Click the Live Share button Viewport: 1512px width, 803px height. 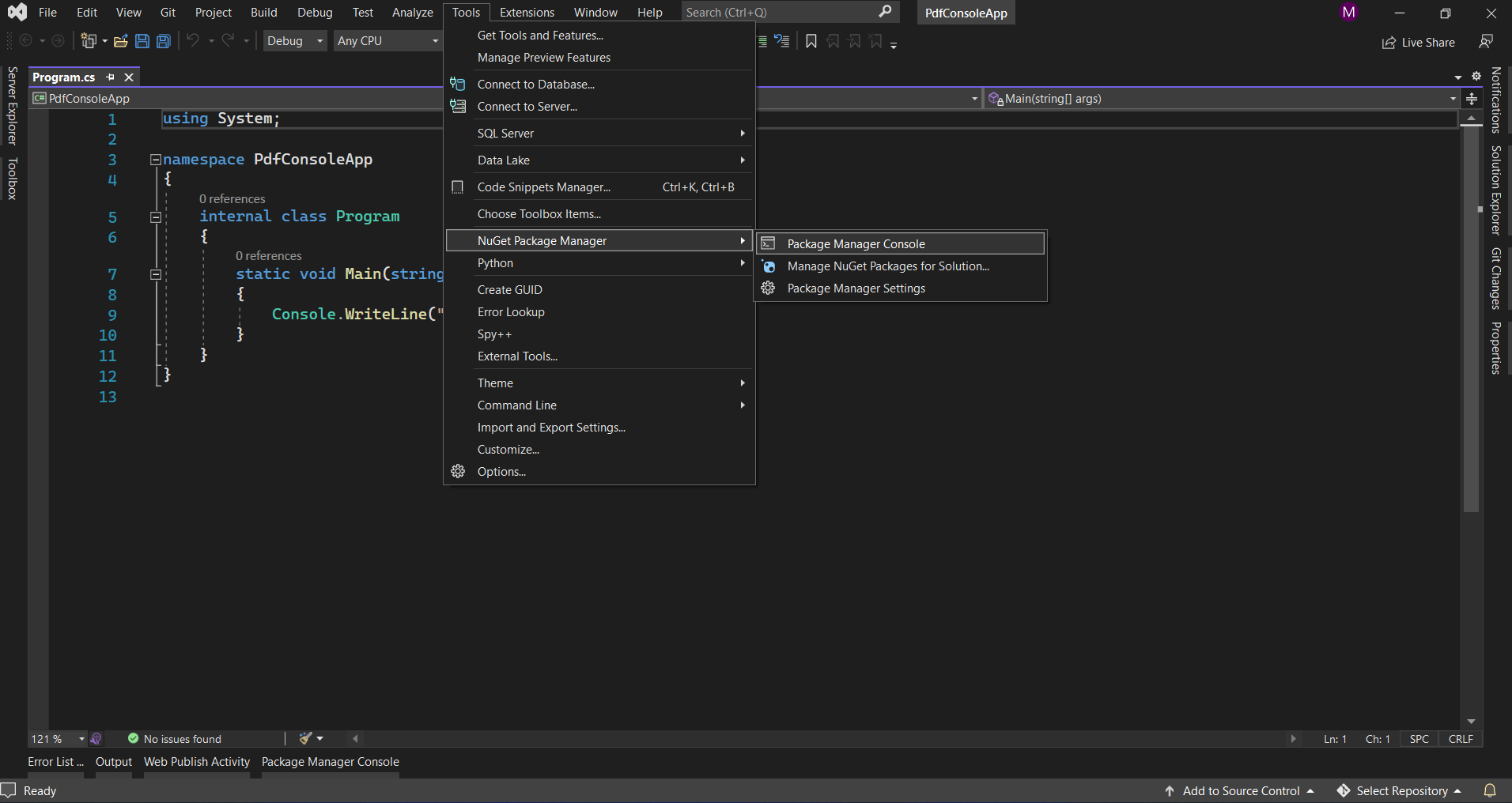click(x=1419, y=43)
